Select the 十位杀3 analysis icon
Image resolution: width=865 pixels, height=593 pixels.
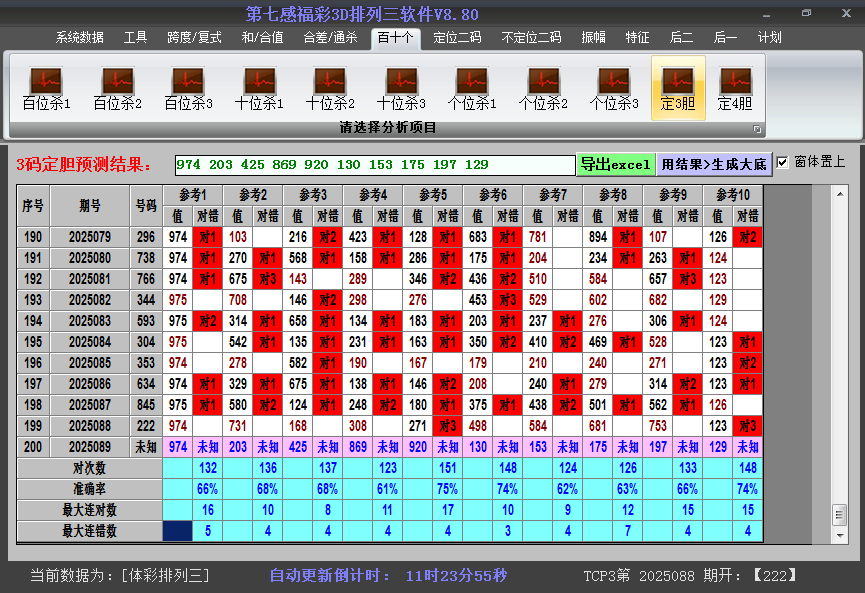pos(401,88)
